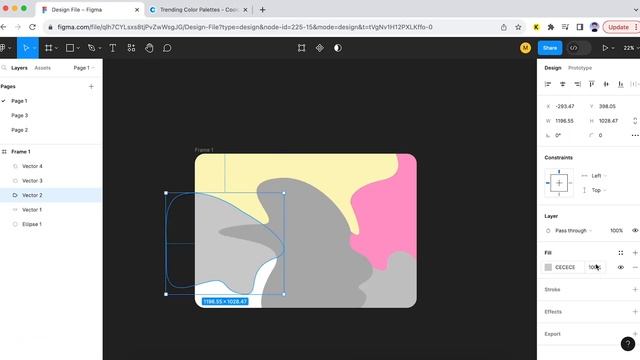640x360 pixels.
Task: Hide the CECECE fill
Action: click(621, 267)
